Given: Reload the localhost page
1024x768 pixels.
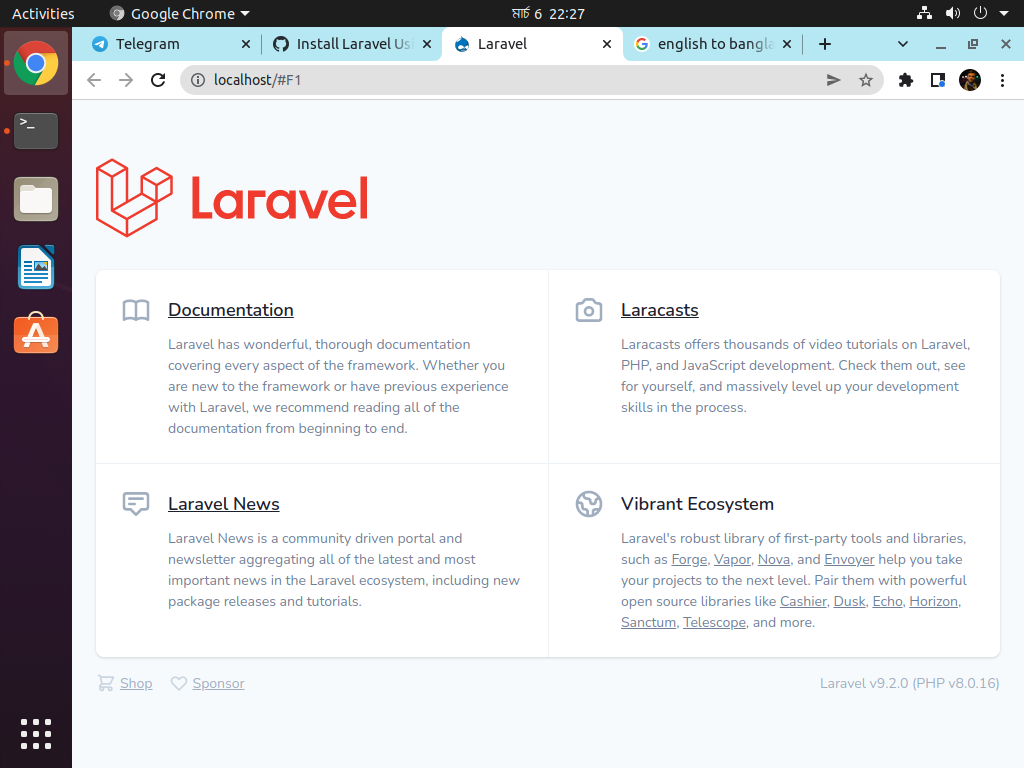Looking at the screenshot, I should (x=158, y=80).
